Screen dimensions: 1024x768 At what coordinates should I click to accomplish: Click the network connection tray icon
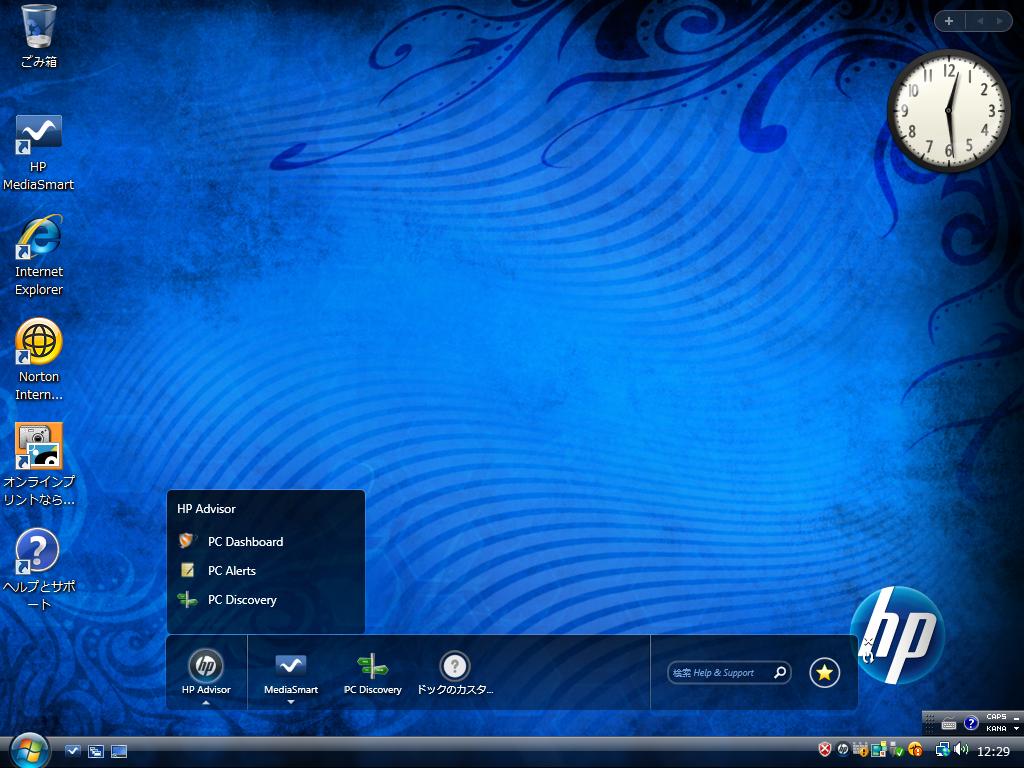[x=942, y=749]
